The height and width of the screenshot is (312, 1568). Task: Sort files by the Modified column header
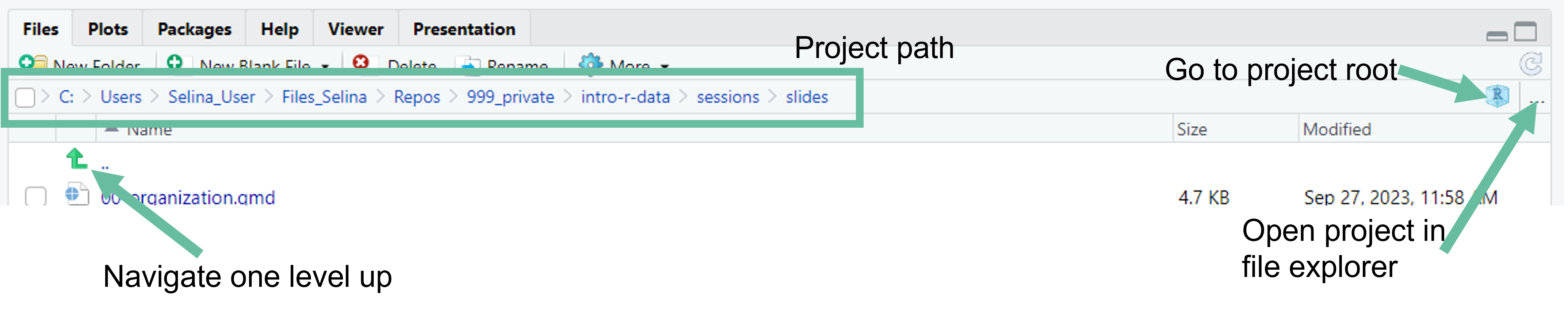(x=1337, y=130)
